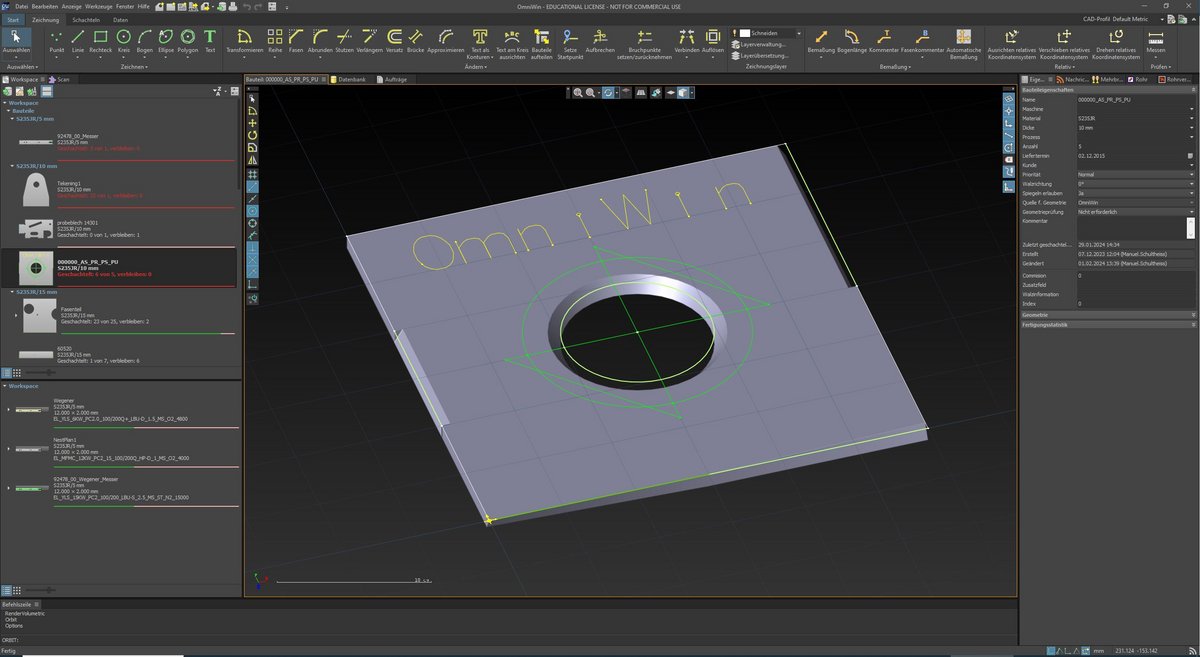This screenshot has width=1200, height=657.
Task: Click Setze Startpunkt tool
Action: (x=570, y=44)
